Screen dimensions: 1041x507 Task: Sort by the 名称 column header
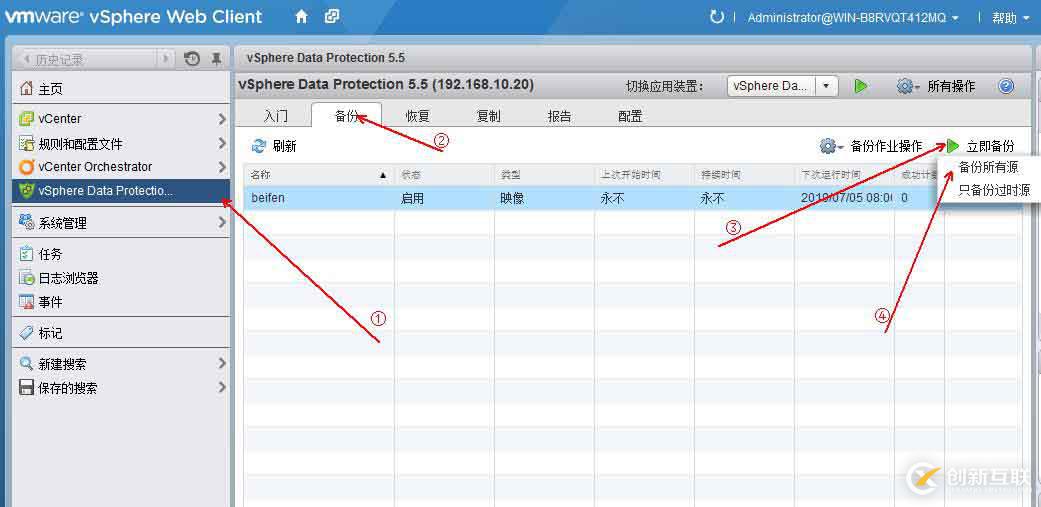tap(319, 175)
